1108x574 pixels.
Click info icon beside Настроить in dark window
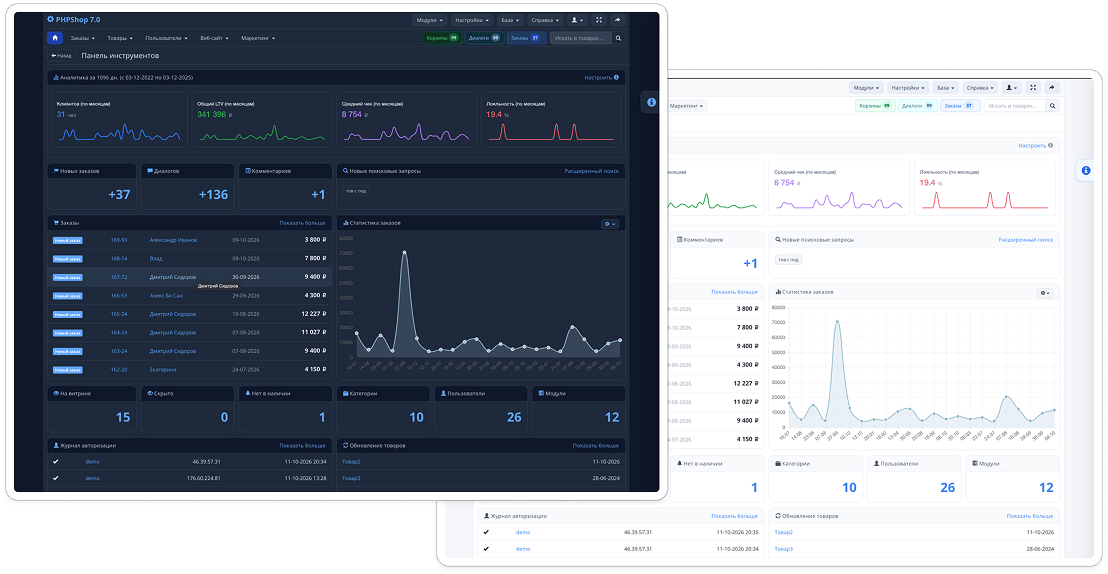[x=616, y=78]
